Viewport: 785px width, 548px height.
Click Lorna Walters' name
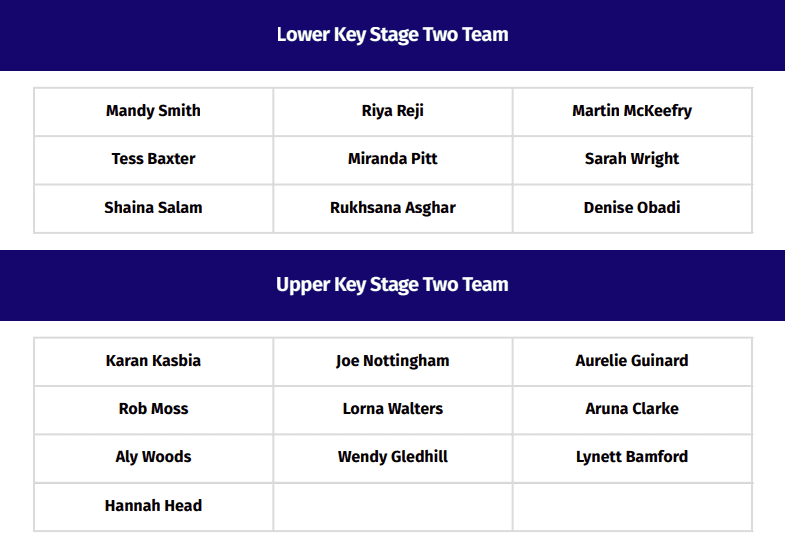(392, 409)
